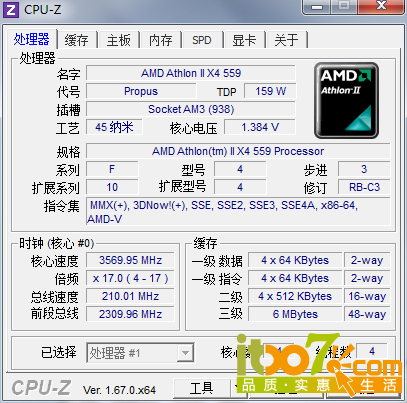Click the version text Ver. 1.67.0.x64
Image resolution: width=407 pixels, height=403 pixels.
pos(119,390)
